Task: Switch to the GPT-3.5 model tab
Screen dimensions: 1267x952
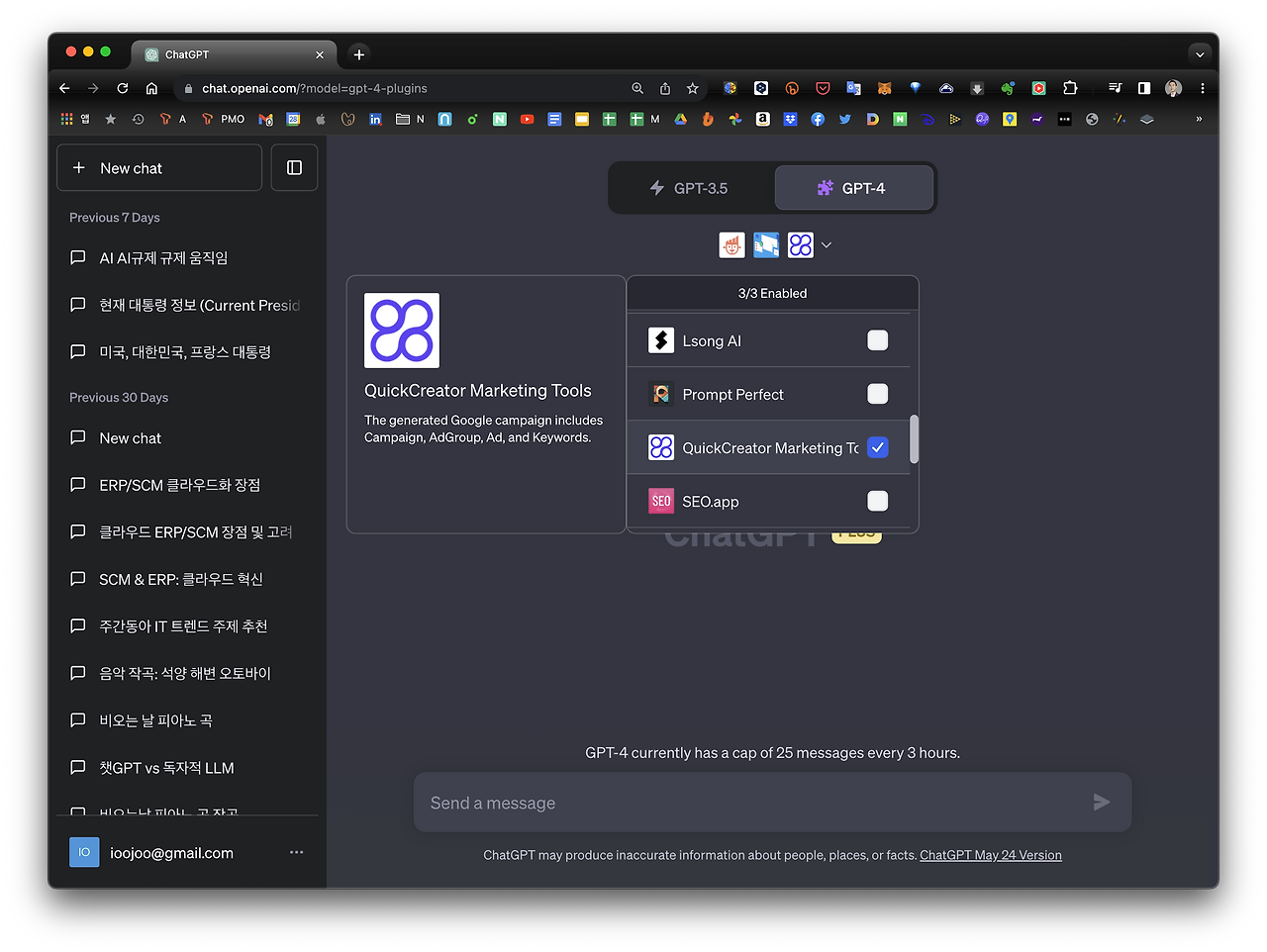Action: coord(690,188)
